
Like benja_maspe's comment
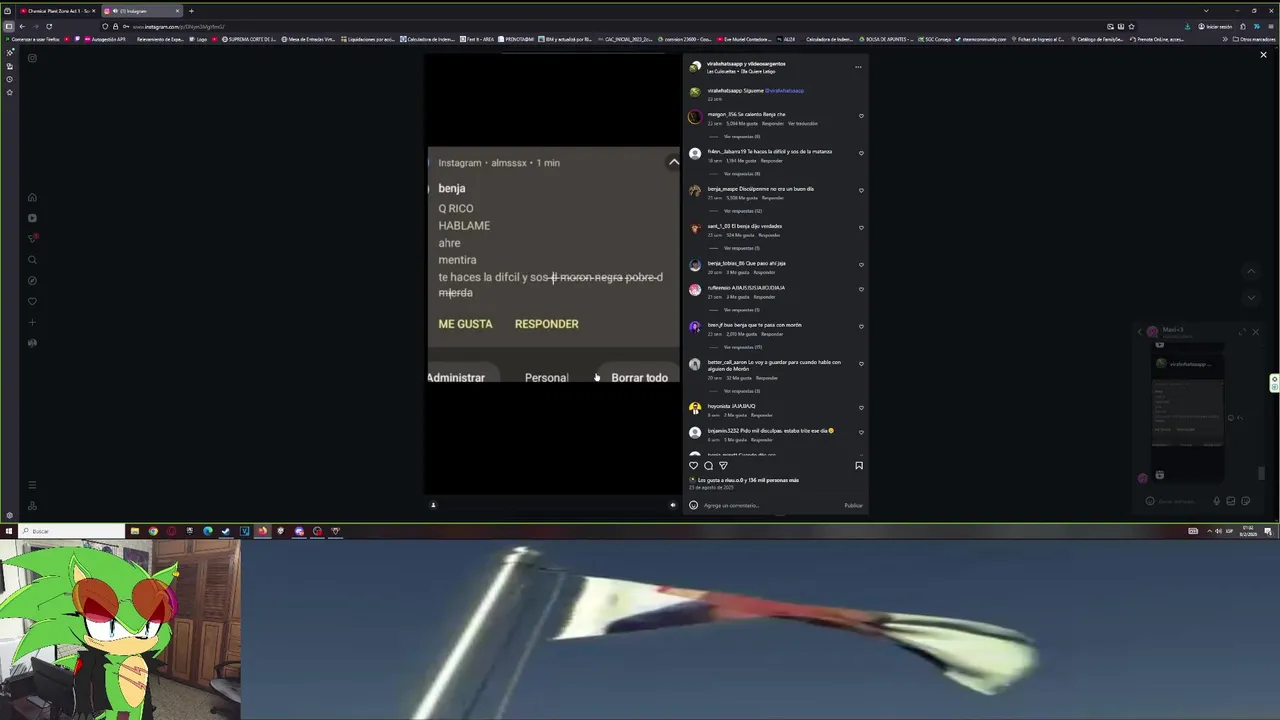point(861,190)
